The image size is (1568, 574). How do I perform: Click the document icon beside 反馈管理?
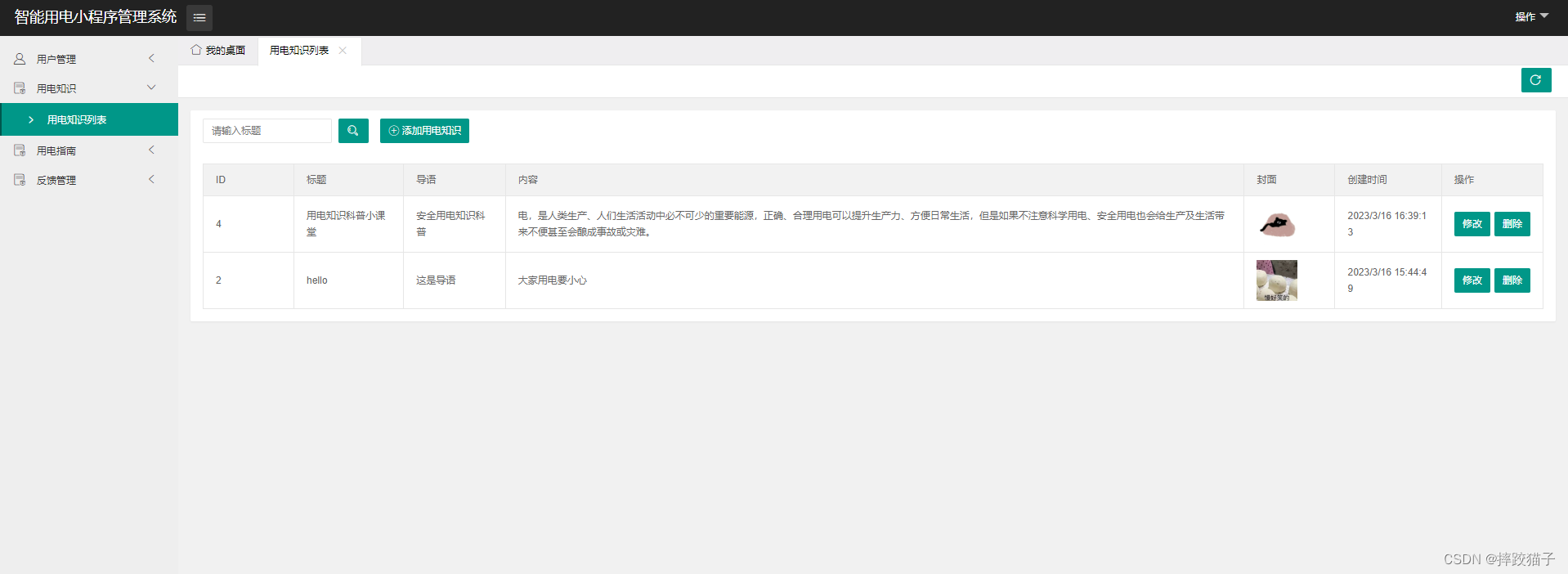coord(20,180)
